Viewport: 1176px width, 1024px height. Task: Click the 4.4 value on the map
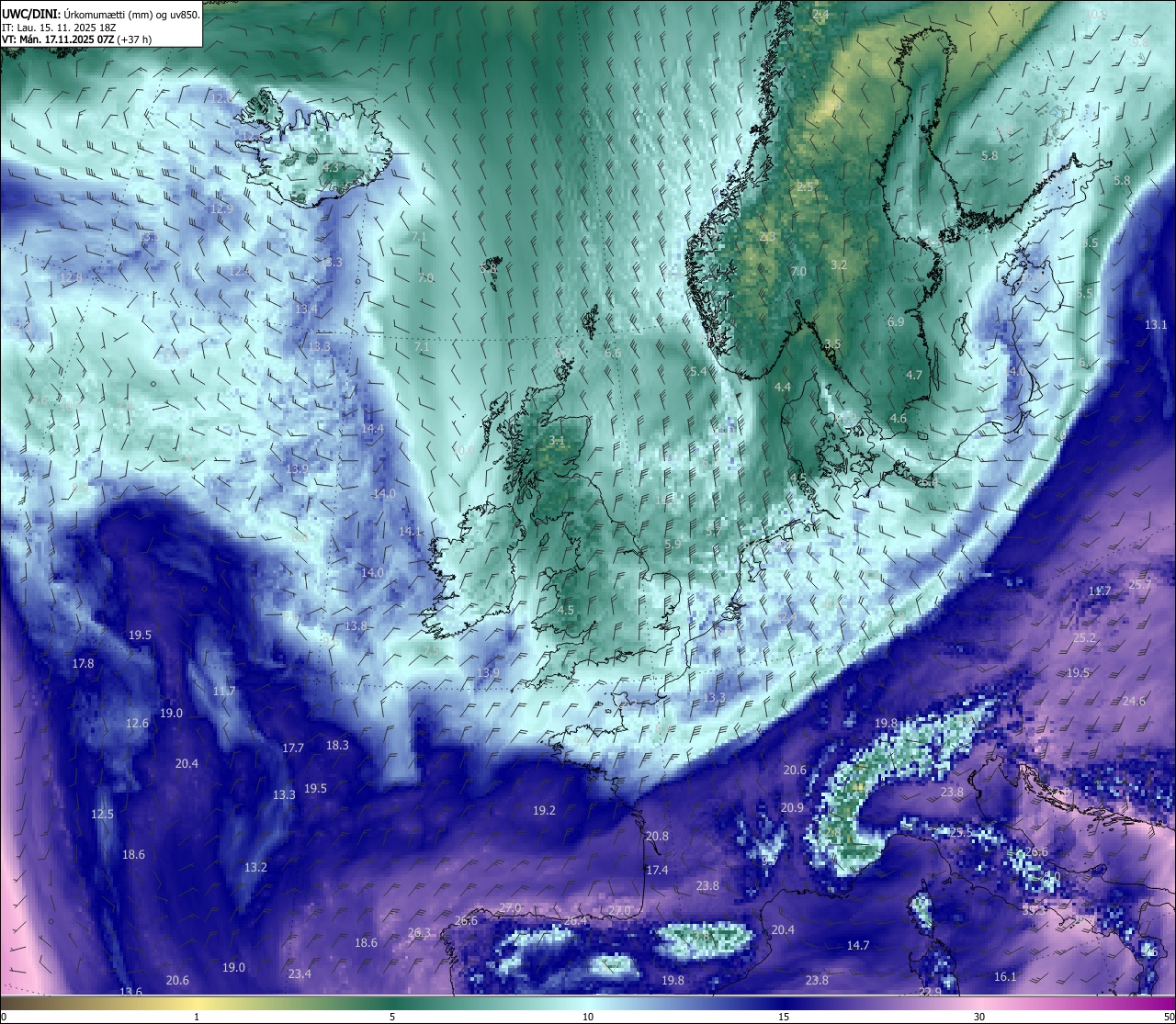tap(782, 387)
